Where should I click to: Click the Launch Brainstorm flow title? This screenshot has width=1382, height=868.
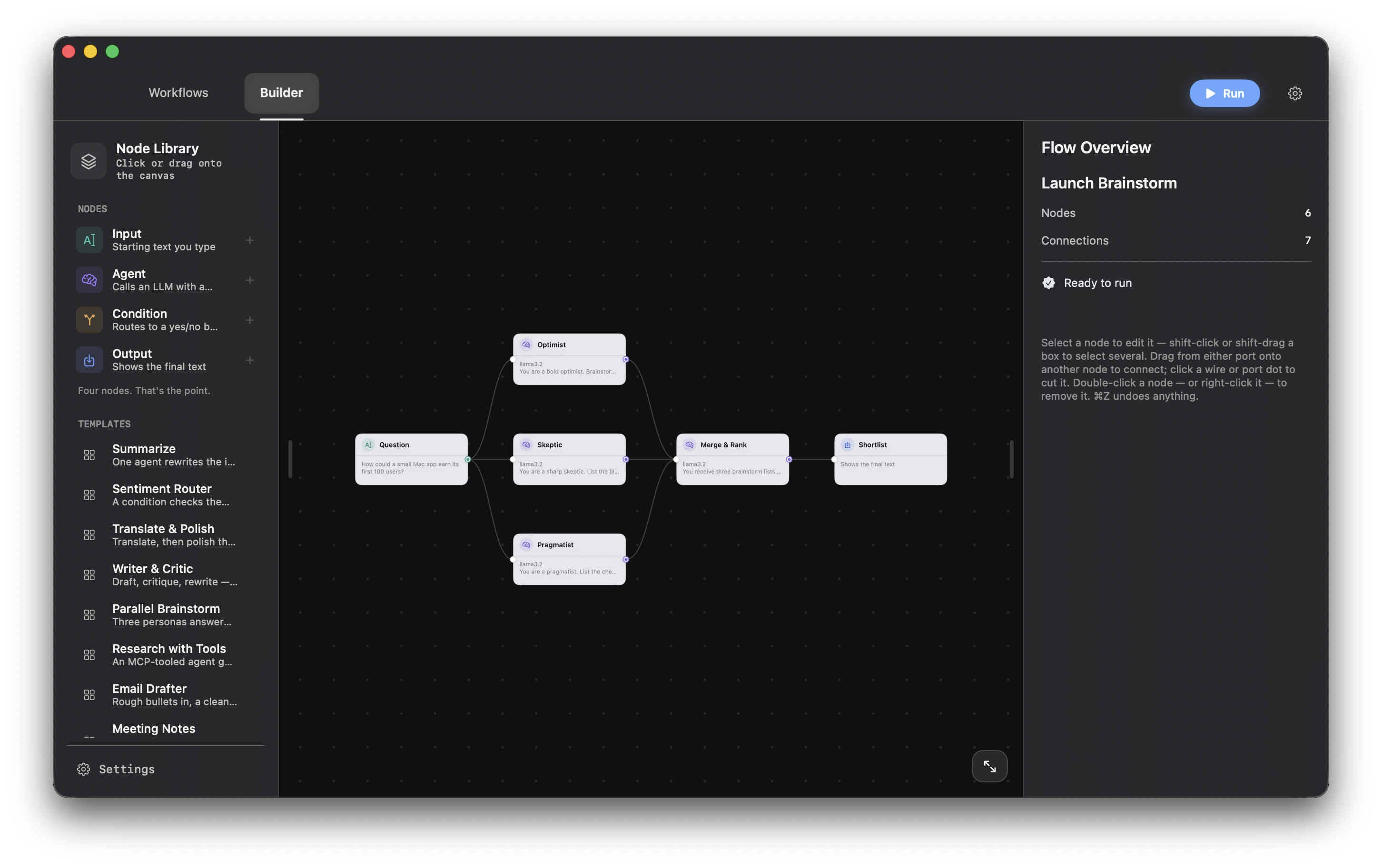1109,183
